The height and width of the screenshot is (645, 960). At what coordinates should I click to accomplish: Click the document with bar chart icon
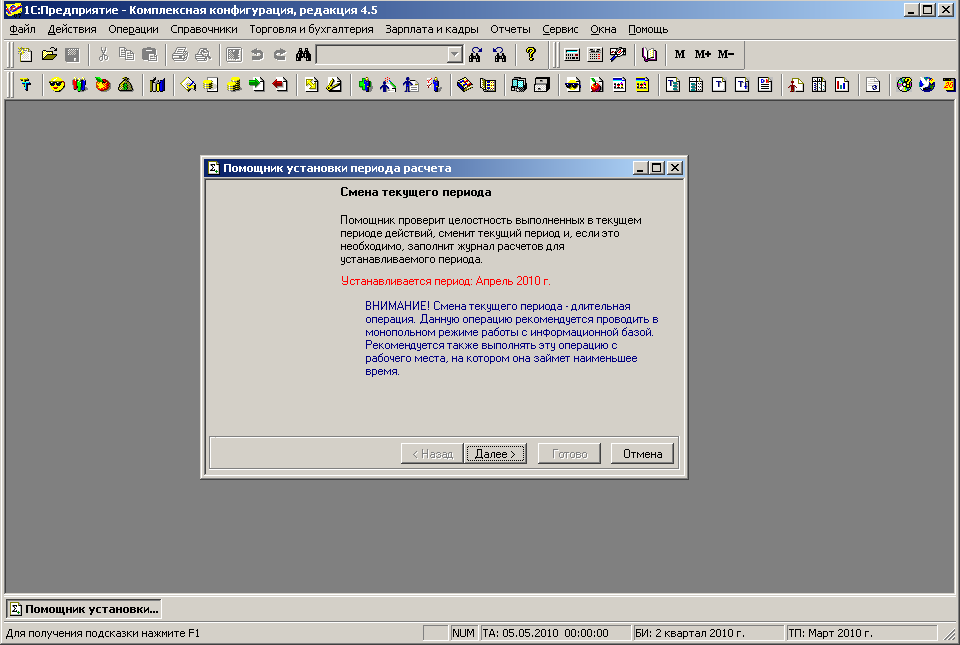[x=842, y=85]
